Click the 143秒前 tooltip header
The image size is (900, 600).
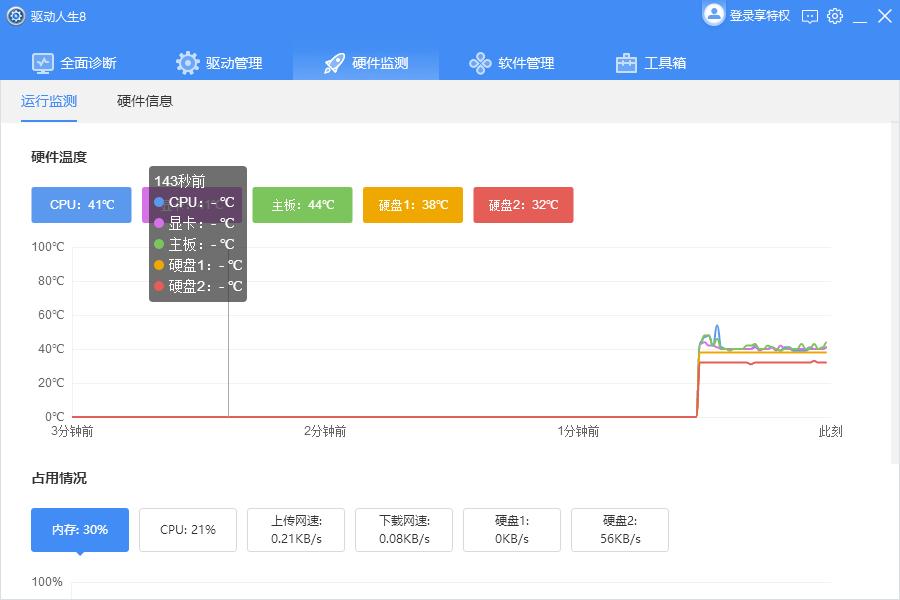click(x=180, y=181)
